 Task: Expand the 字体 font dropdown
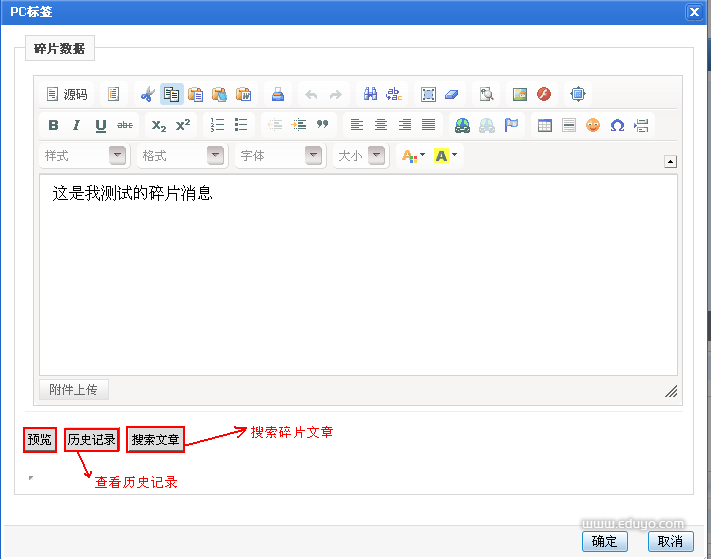pyautogui.click(x=281, y=156)
